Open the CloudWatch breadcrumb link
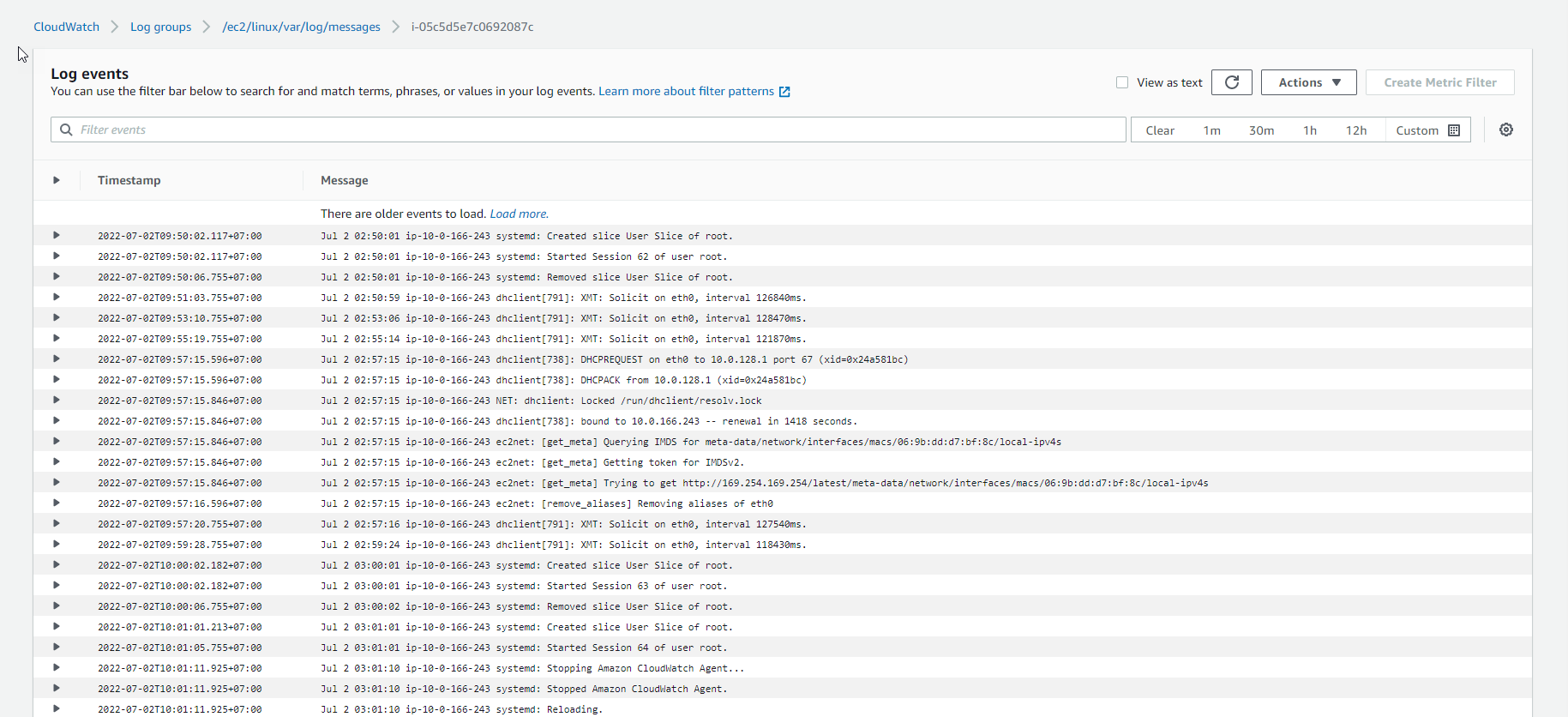 click(66, 27)
